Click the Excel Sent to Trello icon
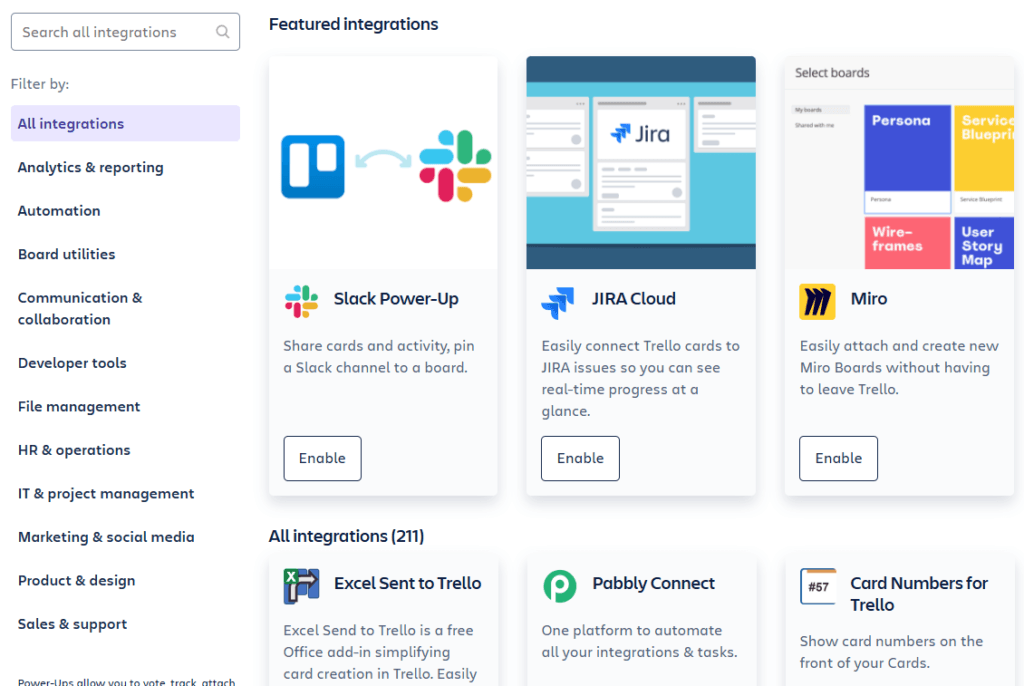Screen dimensions: 1024x686 click(x=301, y=586)
